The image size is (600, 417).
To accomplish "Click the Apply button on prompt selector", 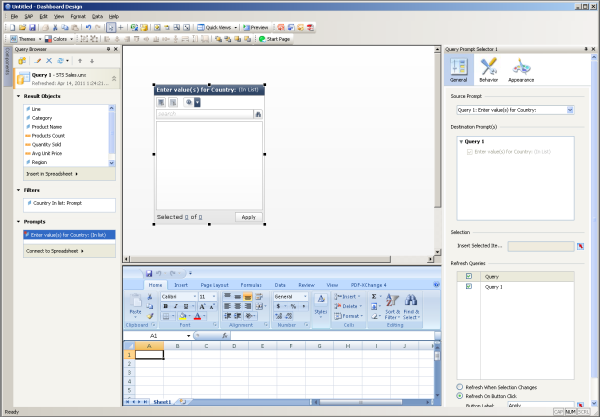I will [x=248, y=217].
